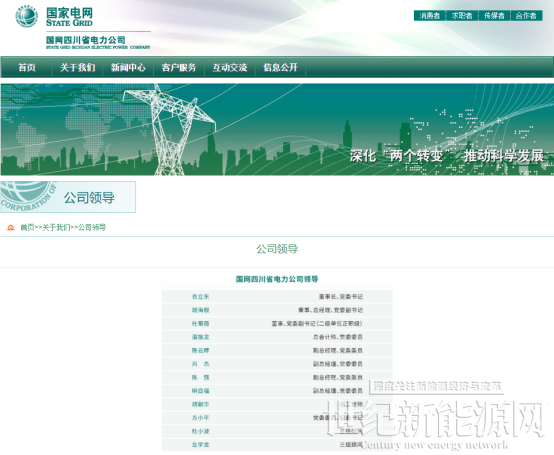Screen dimensions: 554x455
Task: Open leader name 方小平 in the table
Action: [200, 418]
